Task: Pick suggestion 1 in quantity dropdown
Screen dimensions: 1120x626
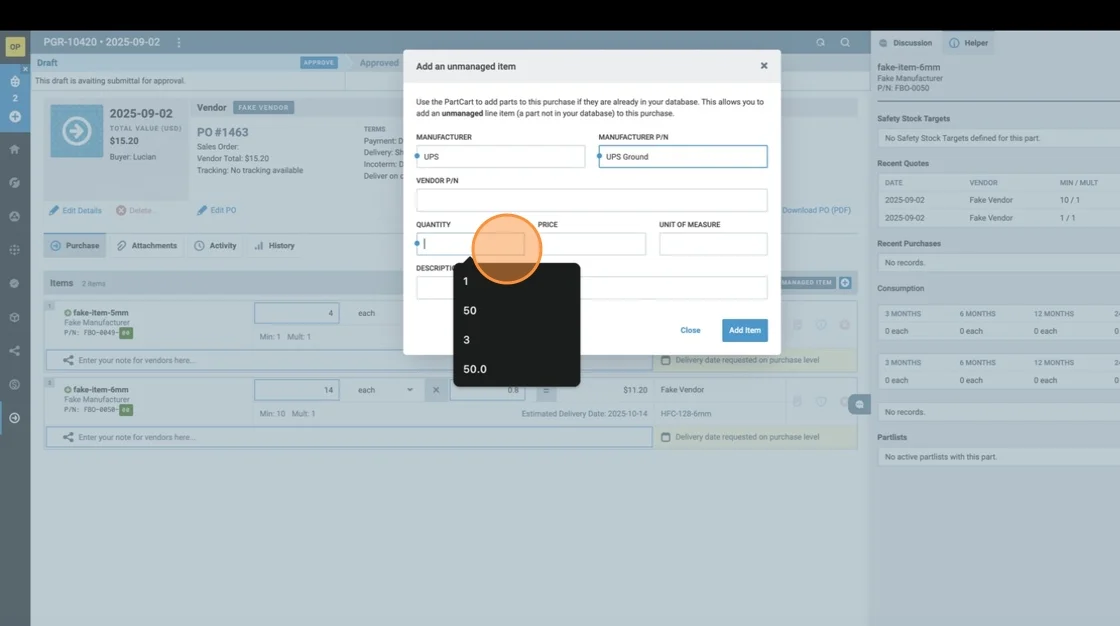Action: [466, 282]
